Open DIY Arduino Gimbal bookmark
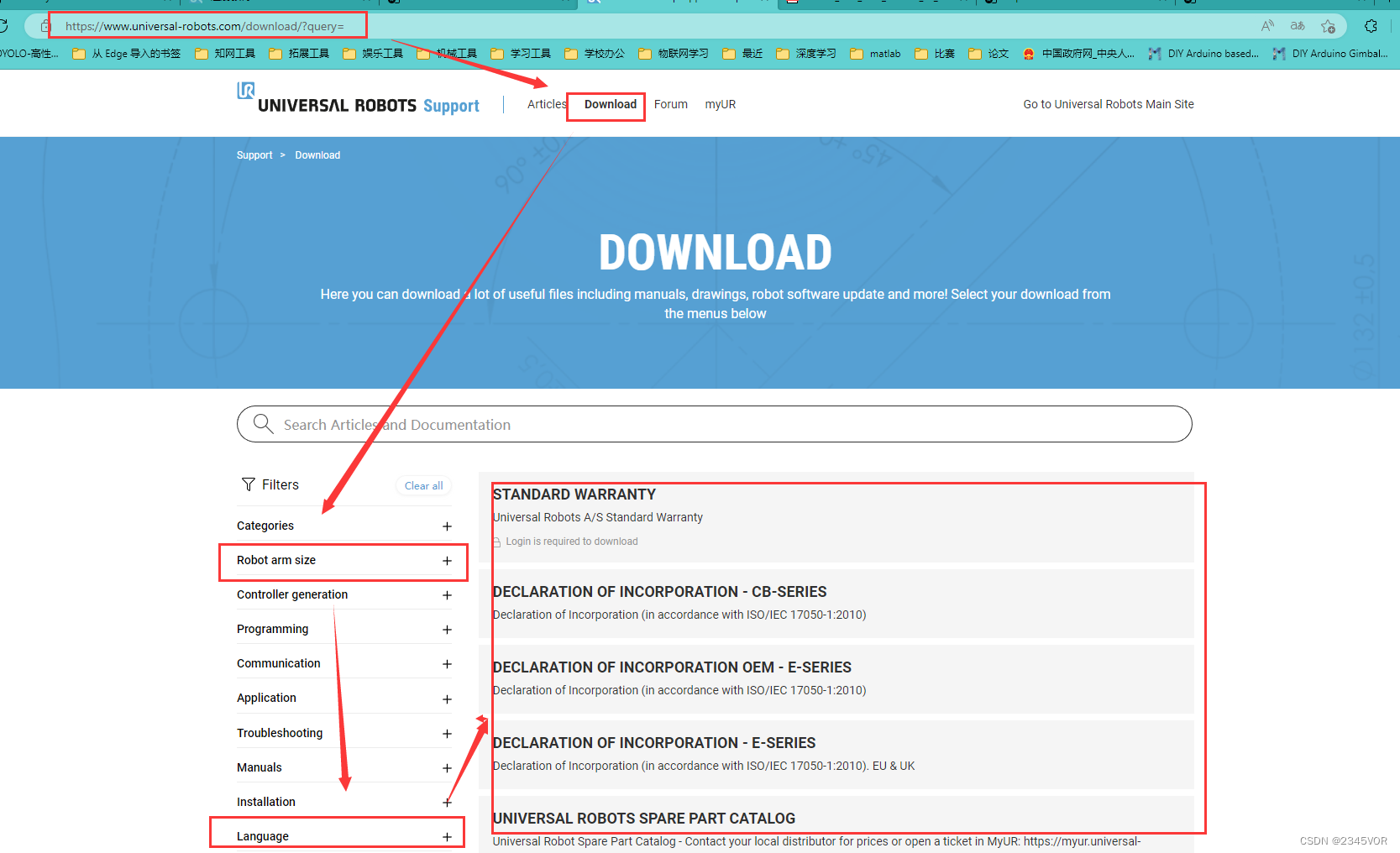The image size is (1400, 853). point(1330,54)
